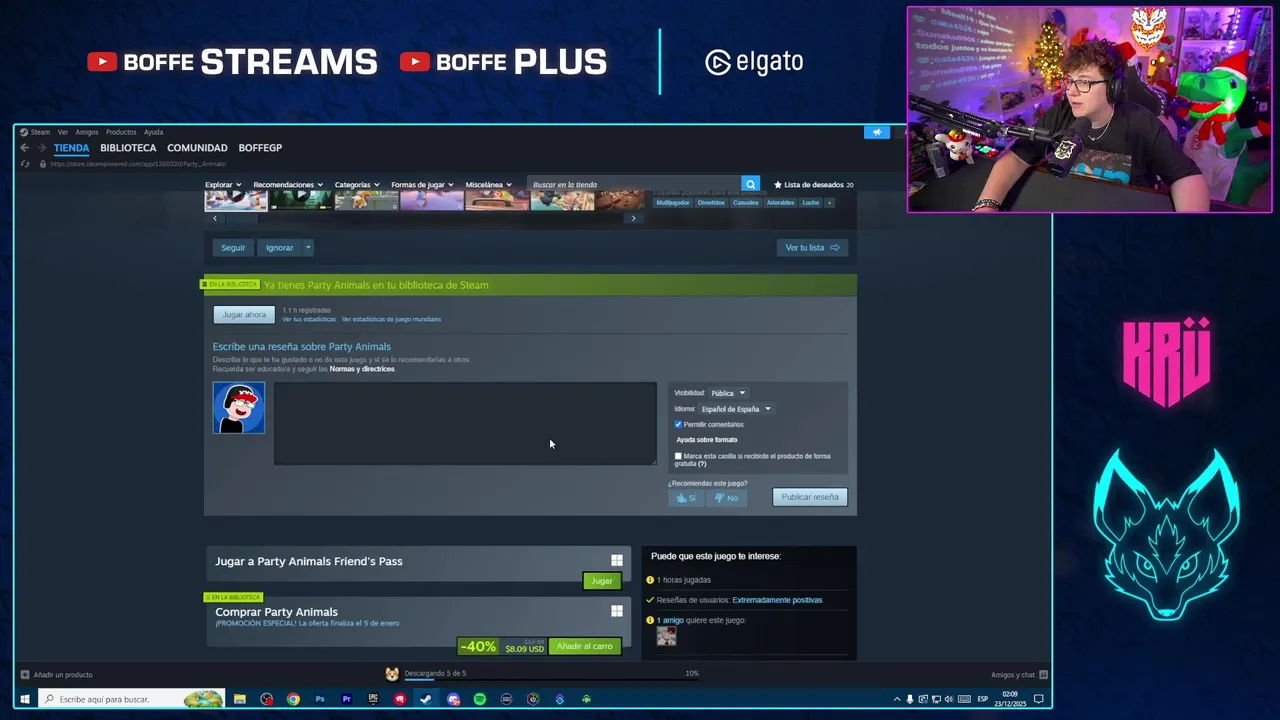Viewport: 1280px width, 720px height.
Task: Click the Windows icon on Friend's Pass row
Action: tap(617, 561)
